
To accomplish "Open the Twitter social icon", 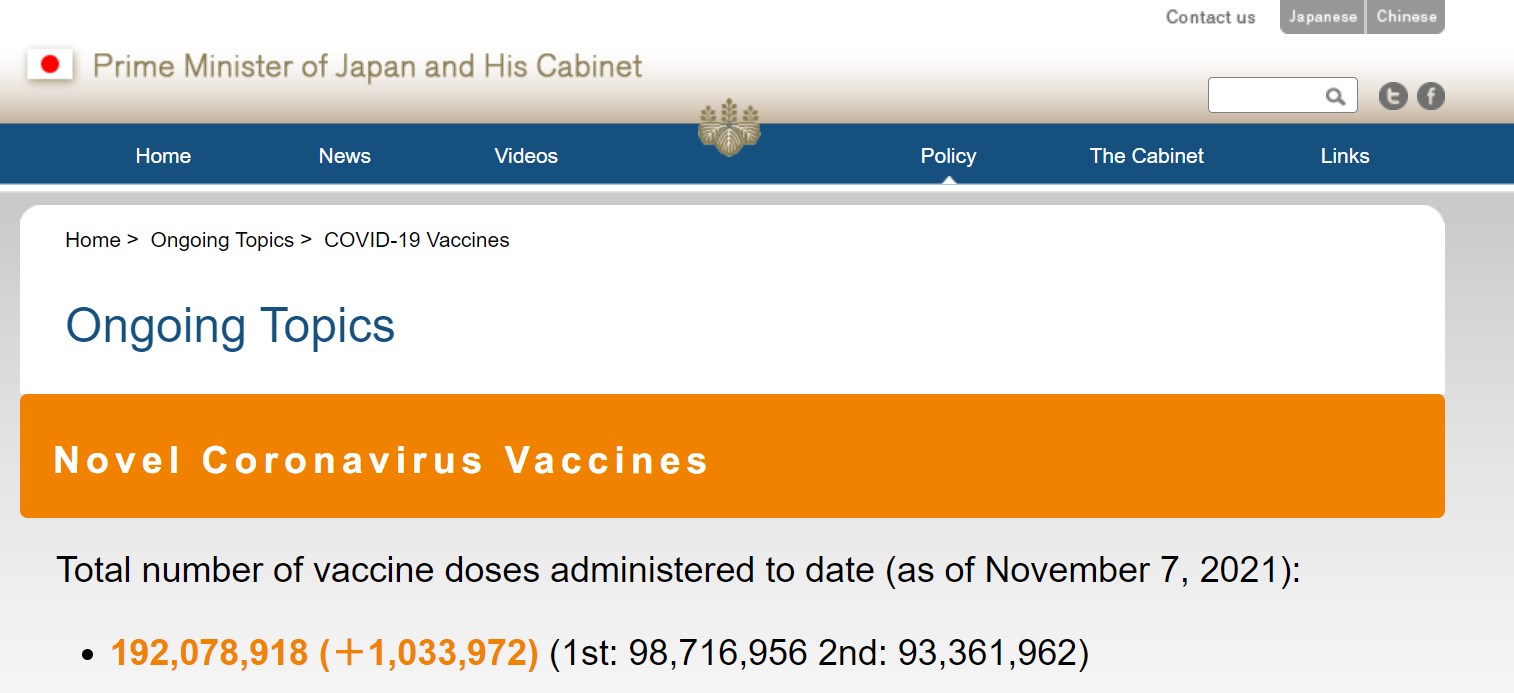I will pos(1393,96).
